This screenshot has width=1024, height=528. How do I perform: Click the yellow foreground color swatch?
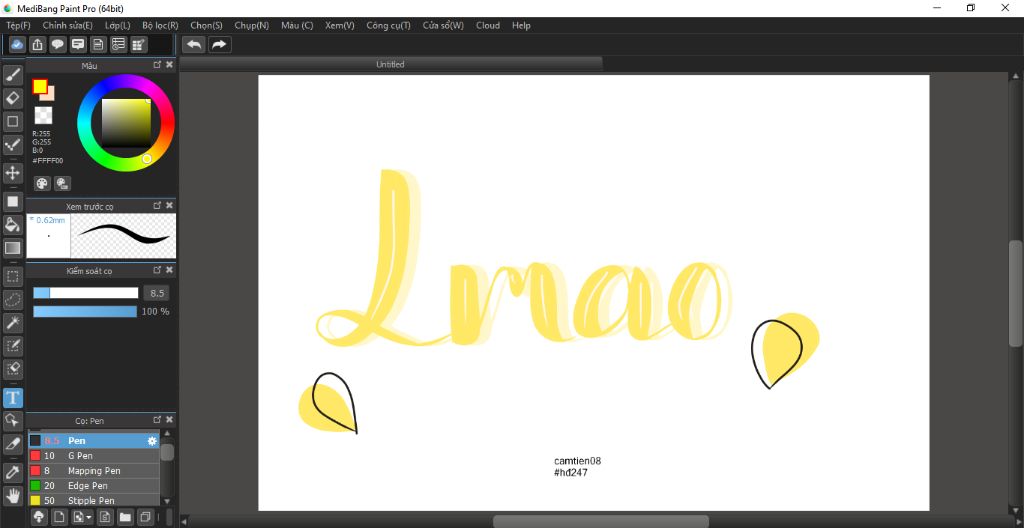pyautogui.click(x=40, y=86)
